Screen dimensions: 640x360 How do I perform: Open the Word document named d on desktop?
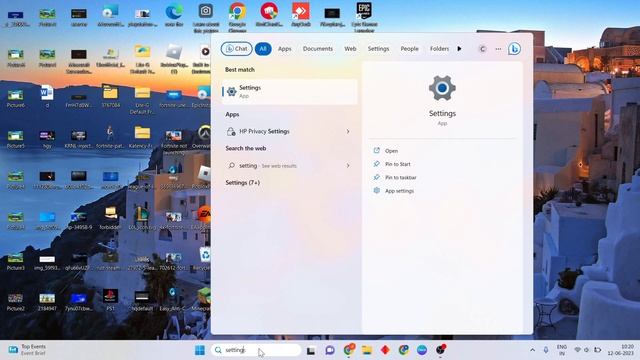(47, 96)
